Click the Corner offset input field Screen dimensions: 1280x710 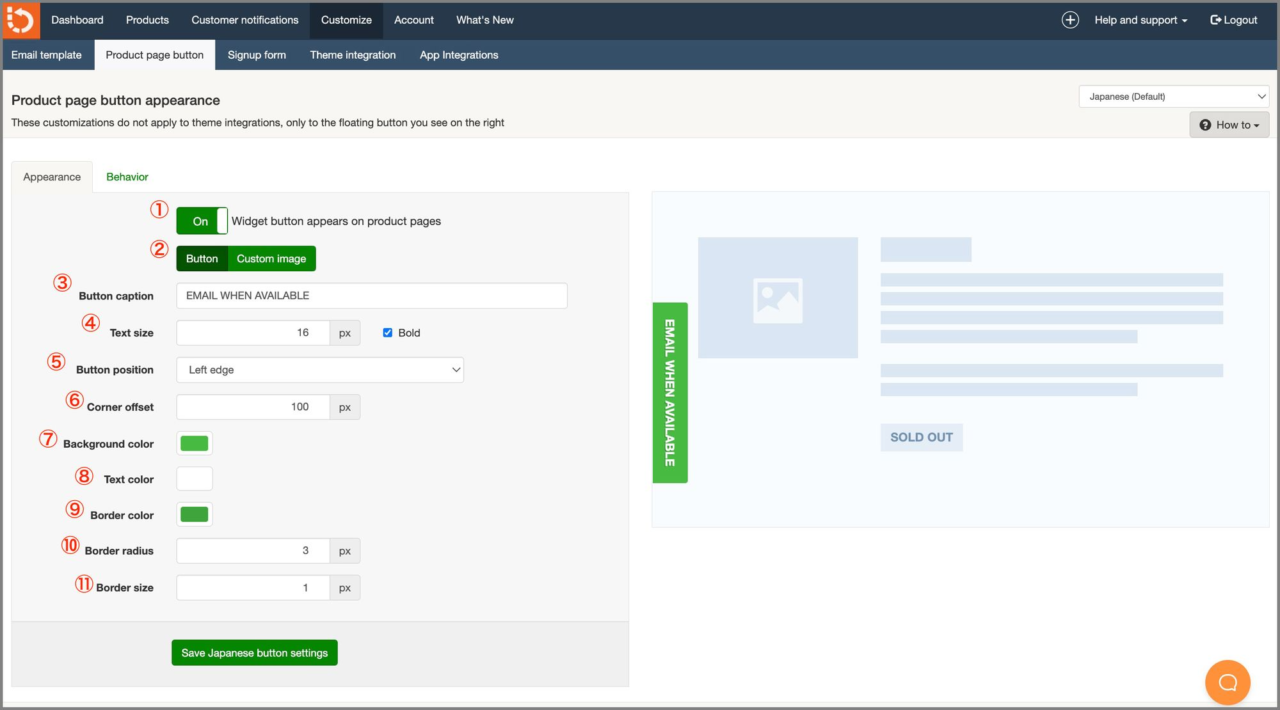coord(253,407)
